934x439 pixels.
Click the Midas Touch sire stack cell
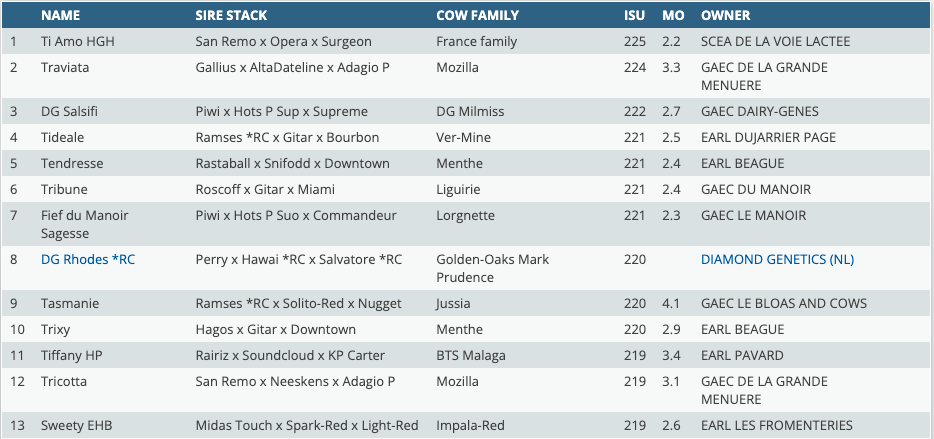pos(306,425)
